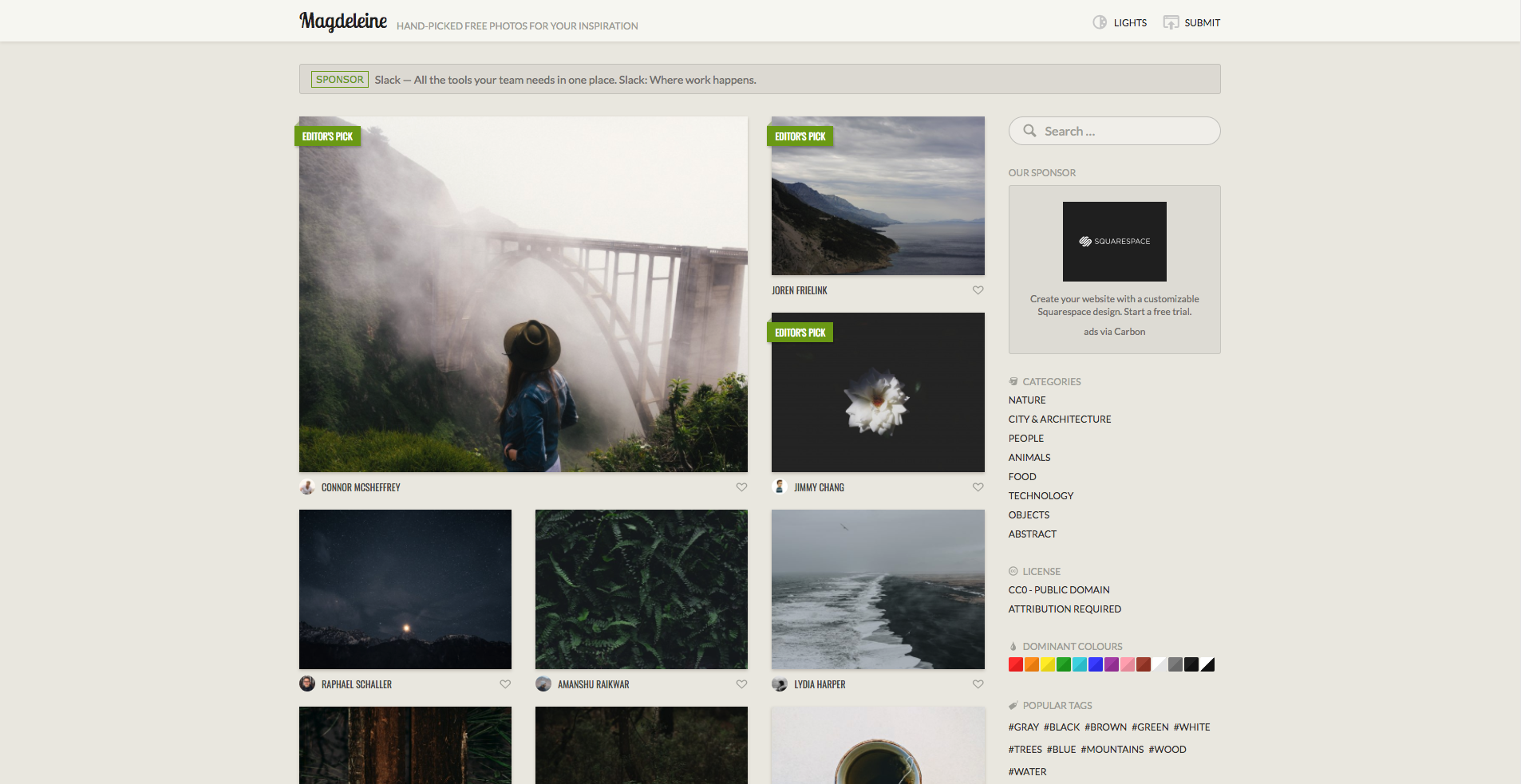Open Lydia Harper's avatar

pyautogui.click(x=780, y=684)
